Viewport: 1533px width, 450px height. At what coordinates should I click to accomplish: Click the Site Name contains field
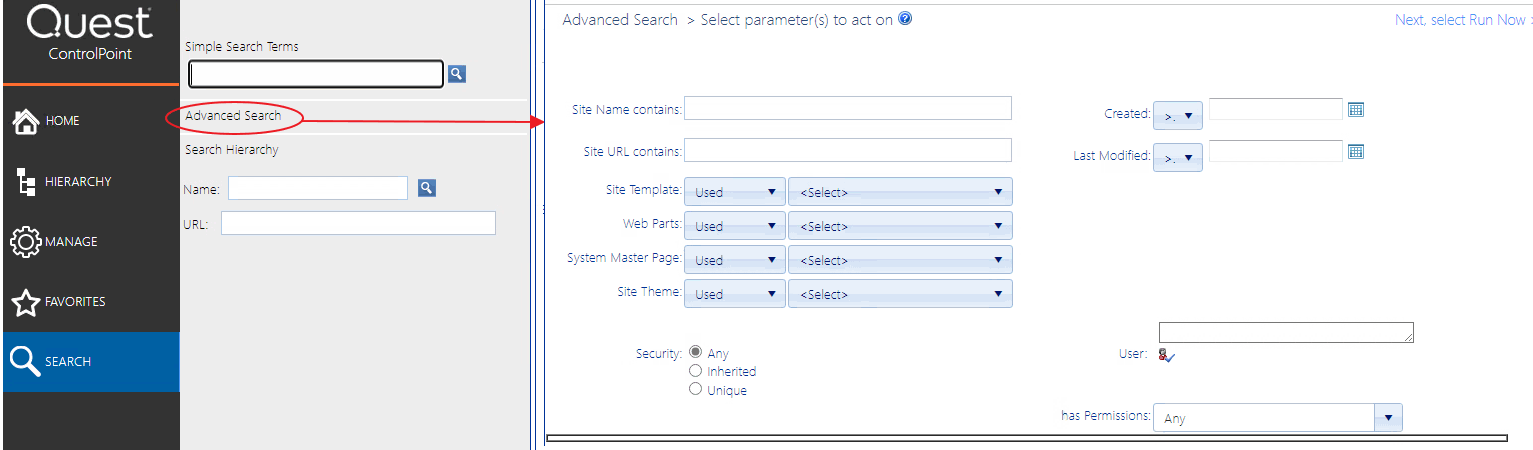coord(847,108)
